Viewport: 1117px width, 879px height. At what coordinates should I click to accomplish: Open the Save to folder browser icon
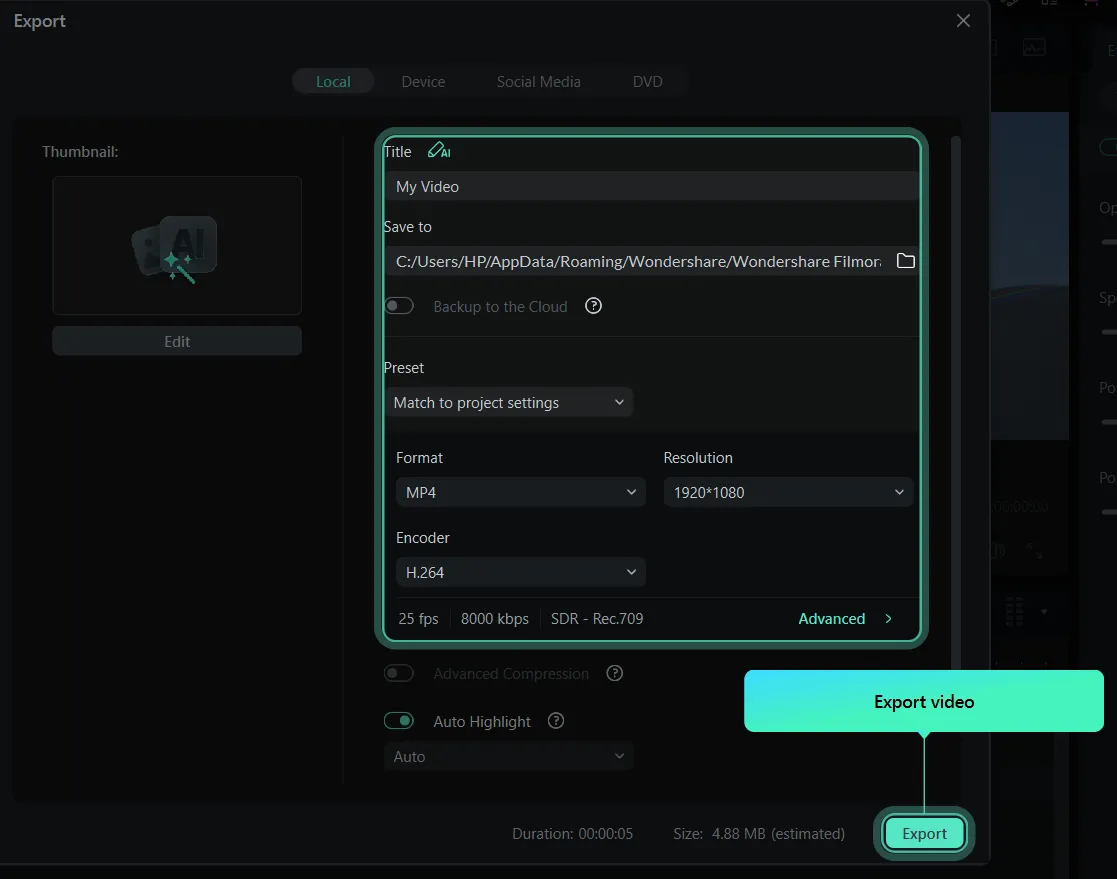tap(905, 261)
